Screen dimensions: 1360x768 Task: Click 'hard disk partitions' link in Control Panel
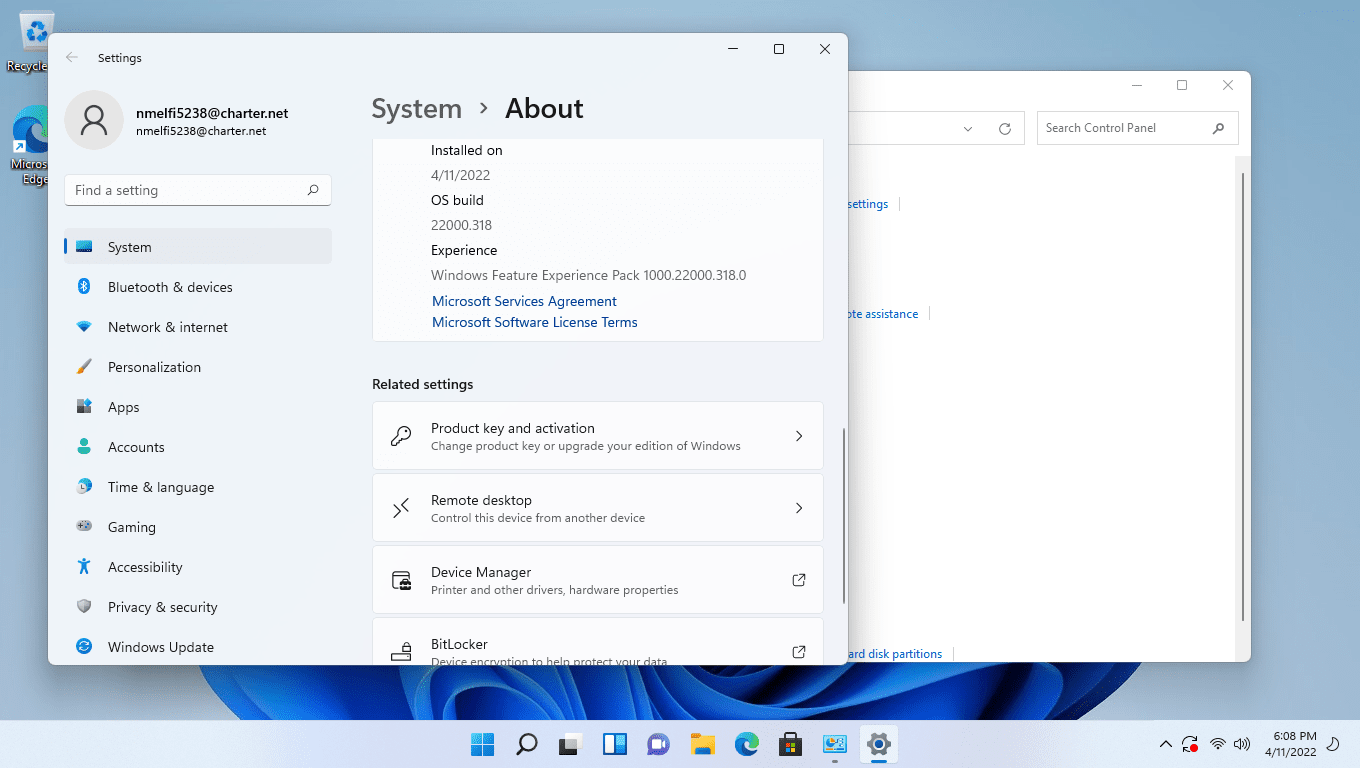pyautogui.click(x=895, y=654)
